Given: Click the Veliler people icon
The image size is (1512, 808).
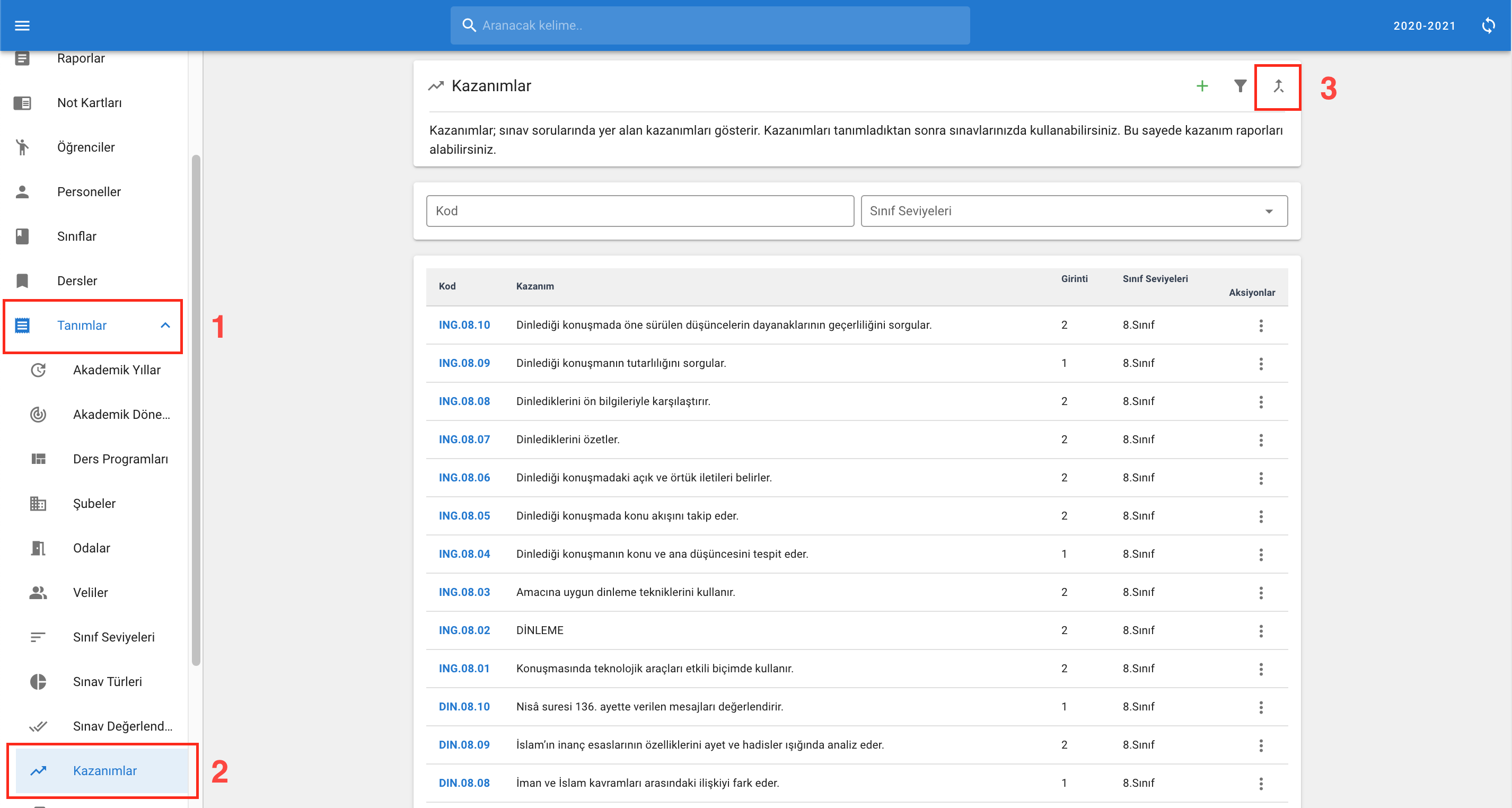Looking at the screenshot, I should (38, 593).
